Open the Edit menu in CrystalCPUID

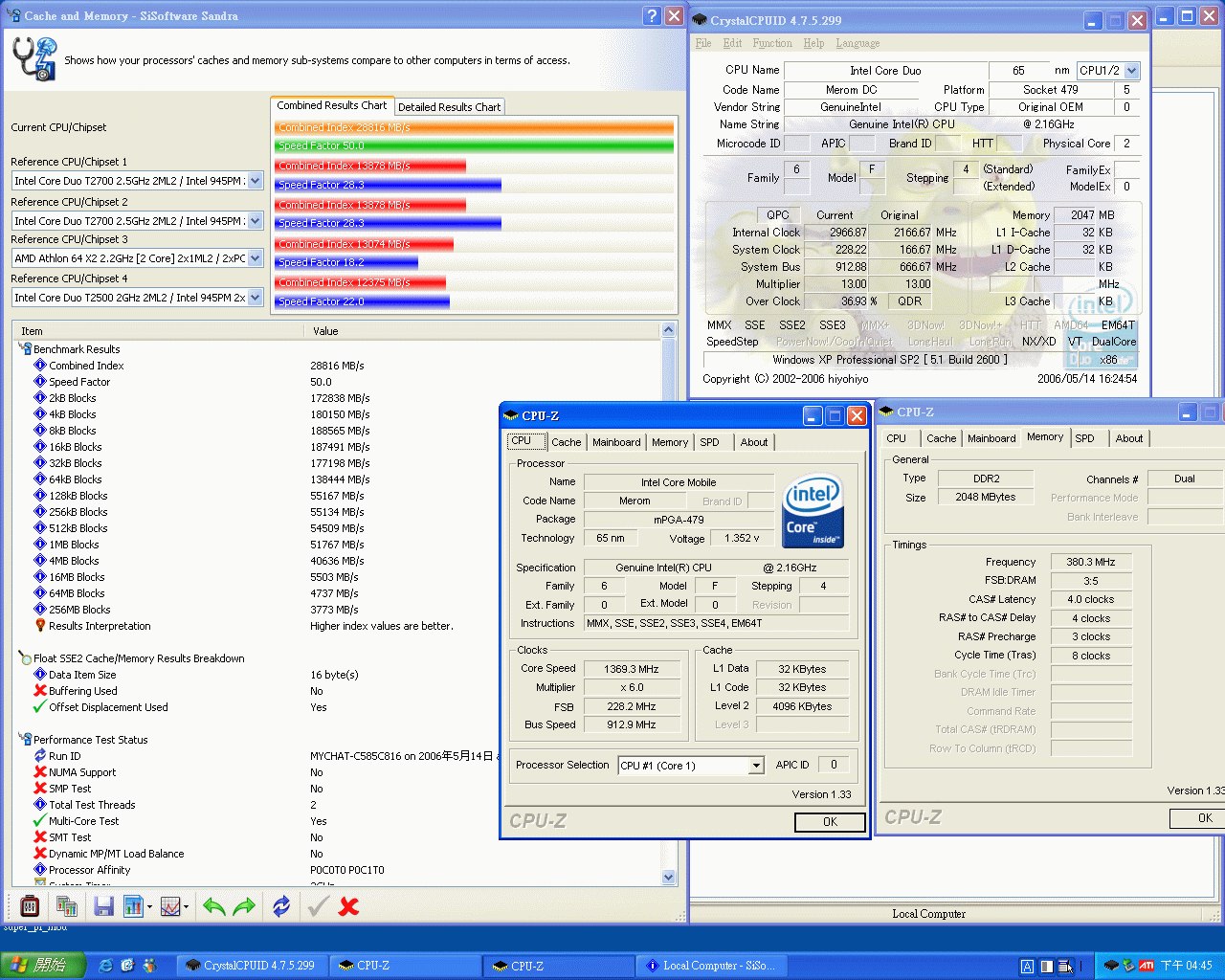[x=732, y=43]
